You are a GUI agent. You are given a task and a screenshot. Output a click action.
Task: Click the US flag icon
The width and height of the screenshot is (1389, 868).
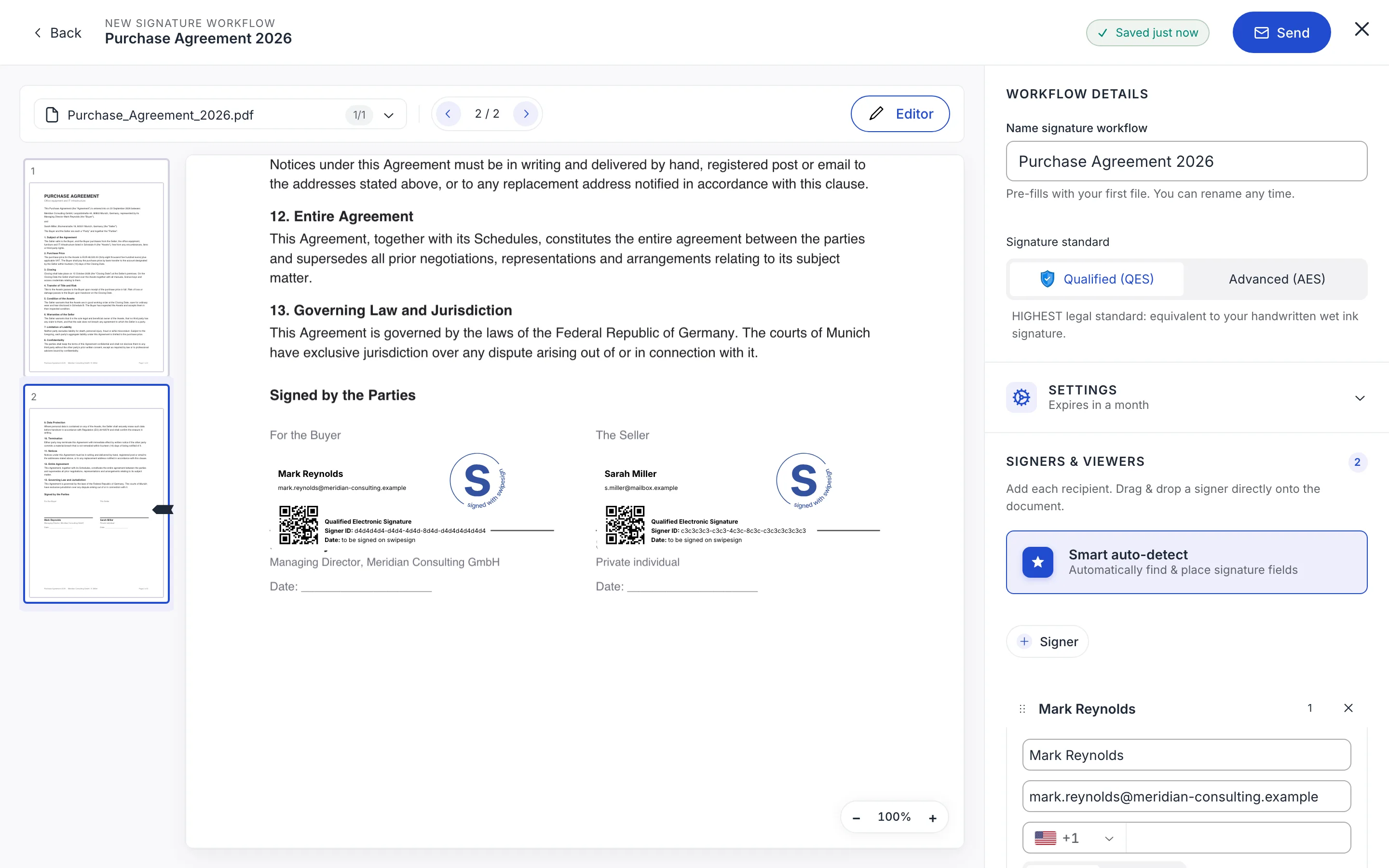click(x=1045, y=838)
